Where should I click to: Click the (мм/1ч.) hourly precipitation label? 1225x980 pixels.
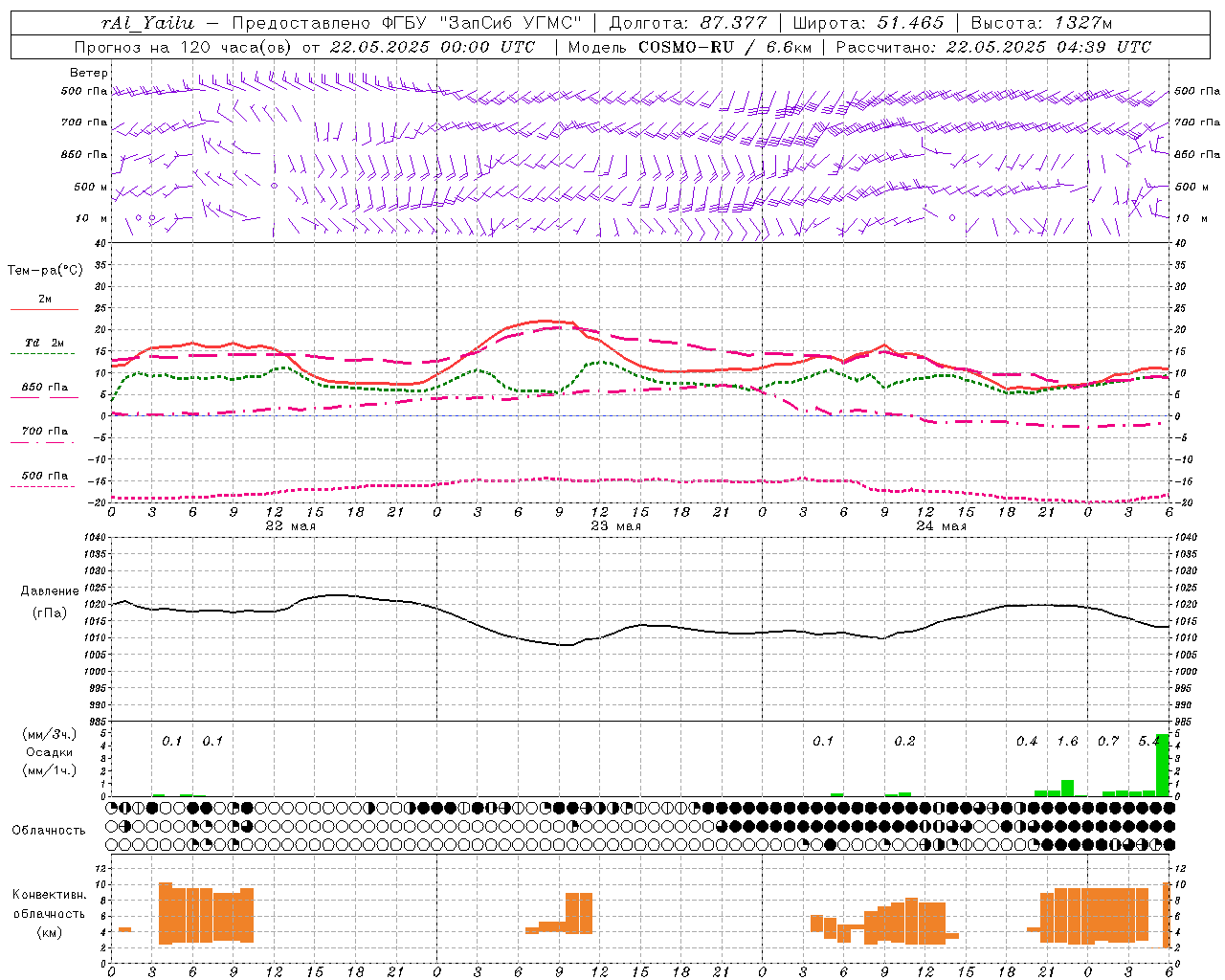pyautogui.click(x=48, y=770)
